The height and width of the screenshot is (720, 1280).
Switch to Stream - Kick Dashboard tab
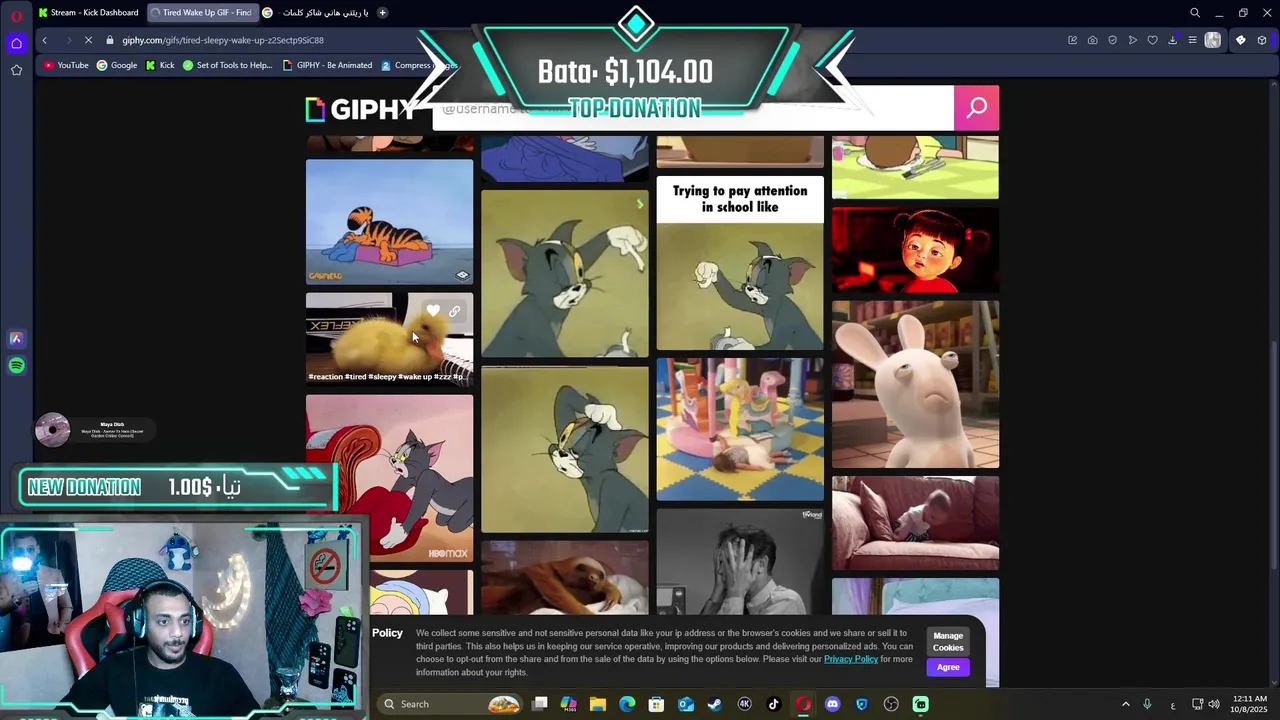point(88,13)
